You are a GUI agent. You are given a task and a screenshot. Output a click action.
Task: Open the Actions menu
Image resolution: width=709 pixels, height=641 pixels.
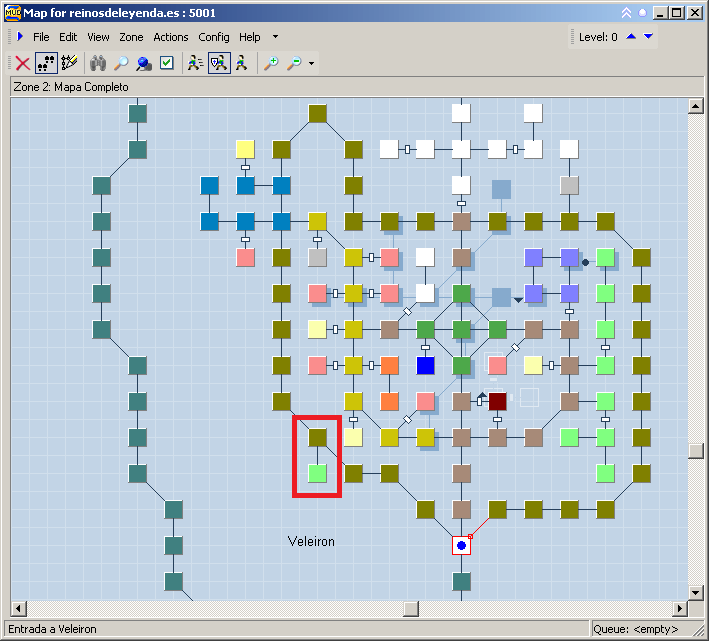coord(171,37)
